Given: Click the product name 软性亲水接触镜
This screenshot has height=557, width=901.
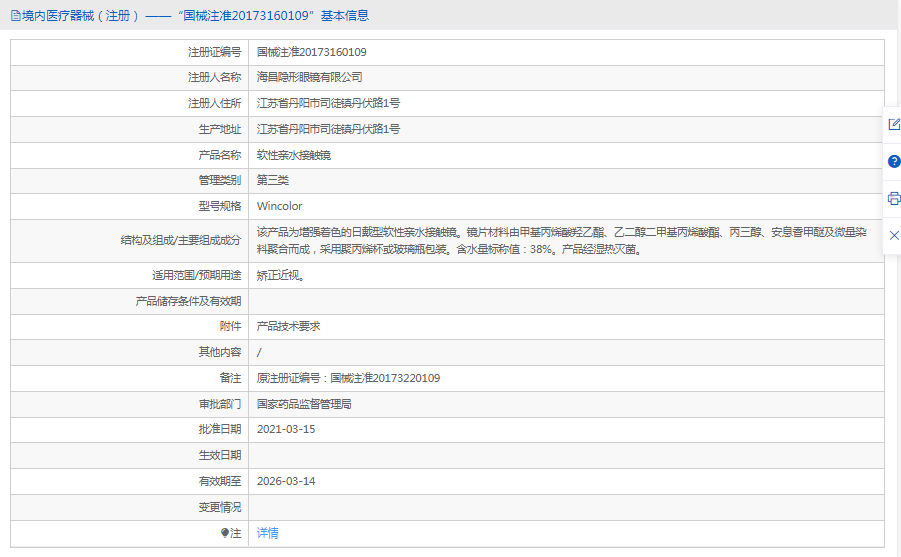Looking at the screenshot, I should click(x=293, y=155).
